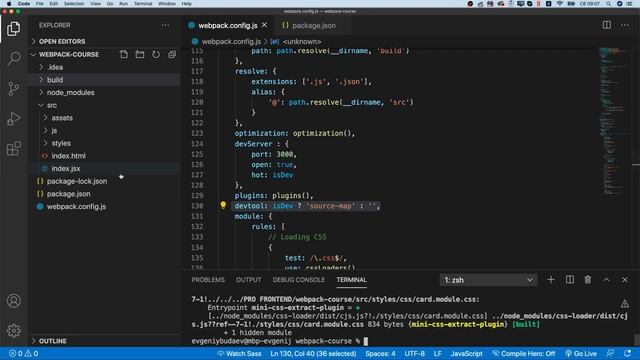The width and height of the screenshot is (640, 360).
Task: Collapse the src folder
Action: [x=52, y=105]
